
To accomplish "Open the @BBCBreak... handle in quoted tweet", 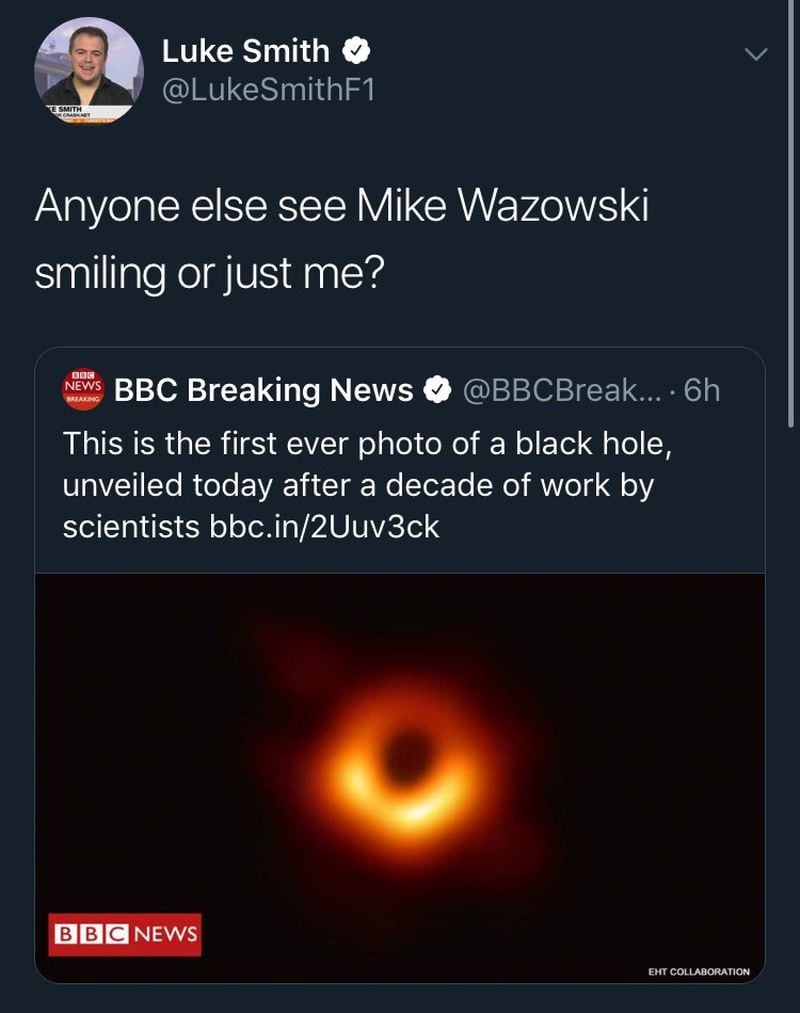I will (562, 390).
